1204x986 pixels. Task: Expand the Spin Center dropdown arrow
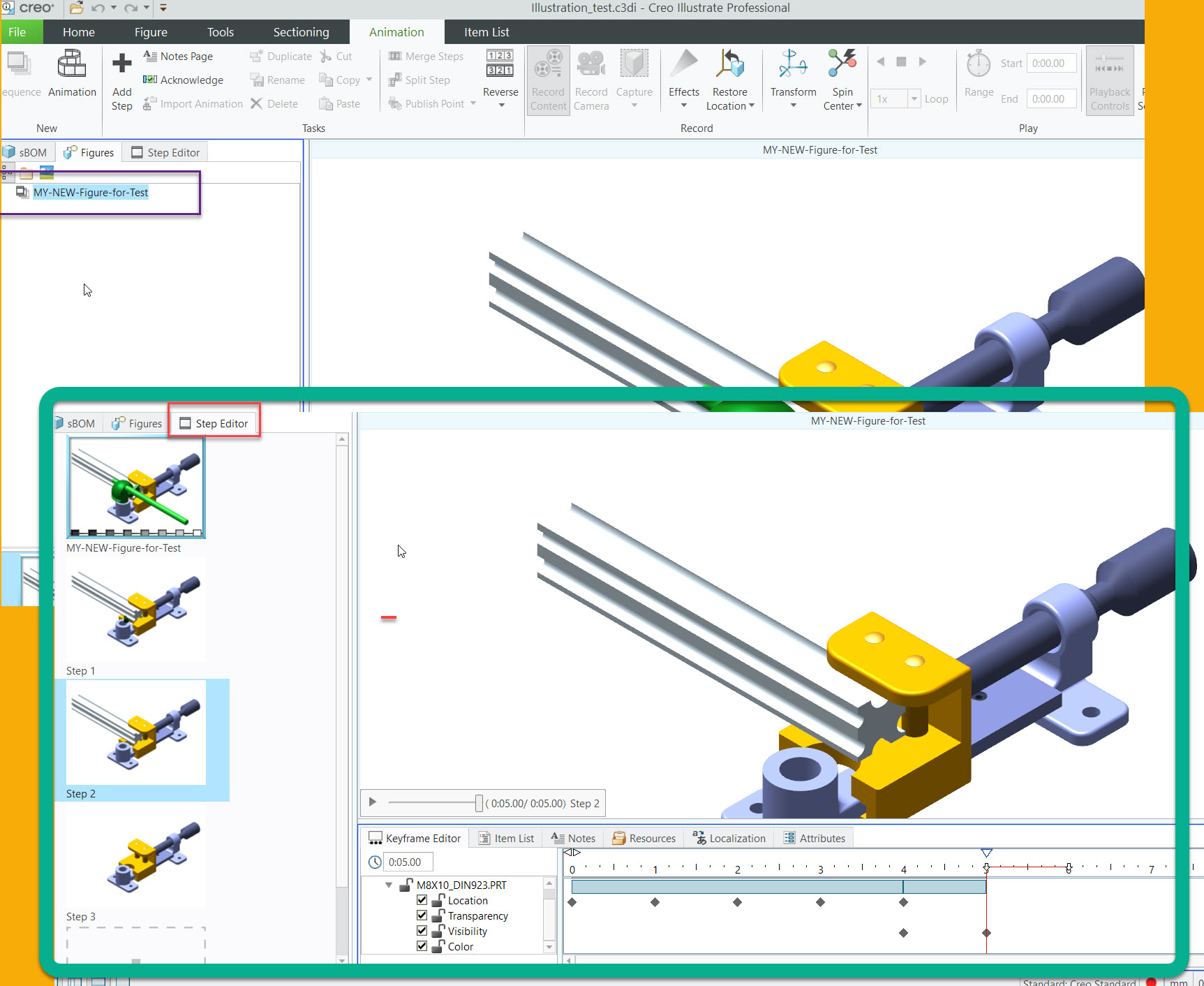click(859, 106)
